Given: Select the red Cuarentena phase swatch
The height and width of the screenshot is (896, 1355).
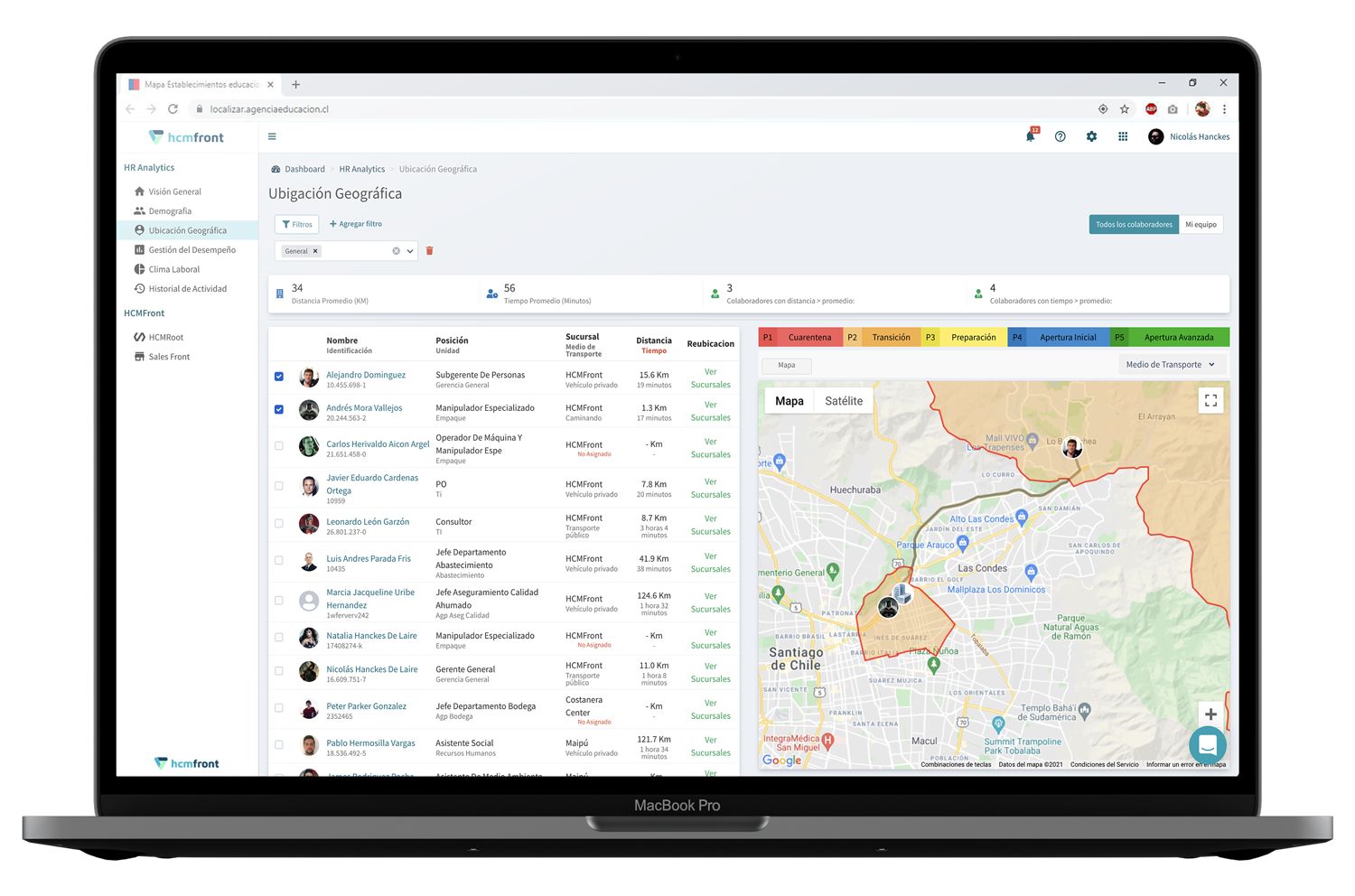Looking at the screenshot, I should 808,338.
